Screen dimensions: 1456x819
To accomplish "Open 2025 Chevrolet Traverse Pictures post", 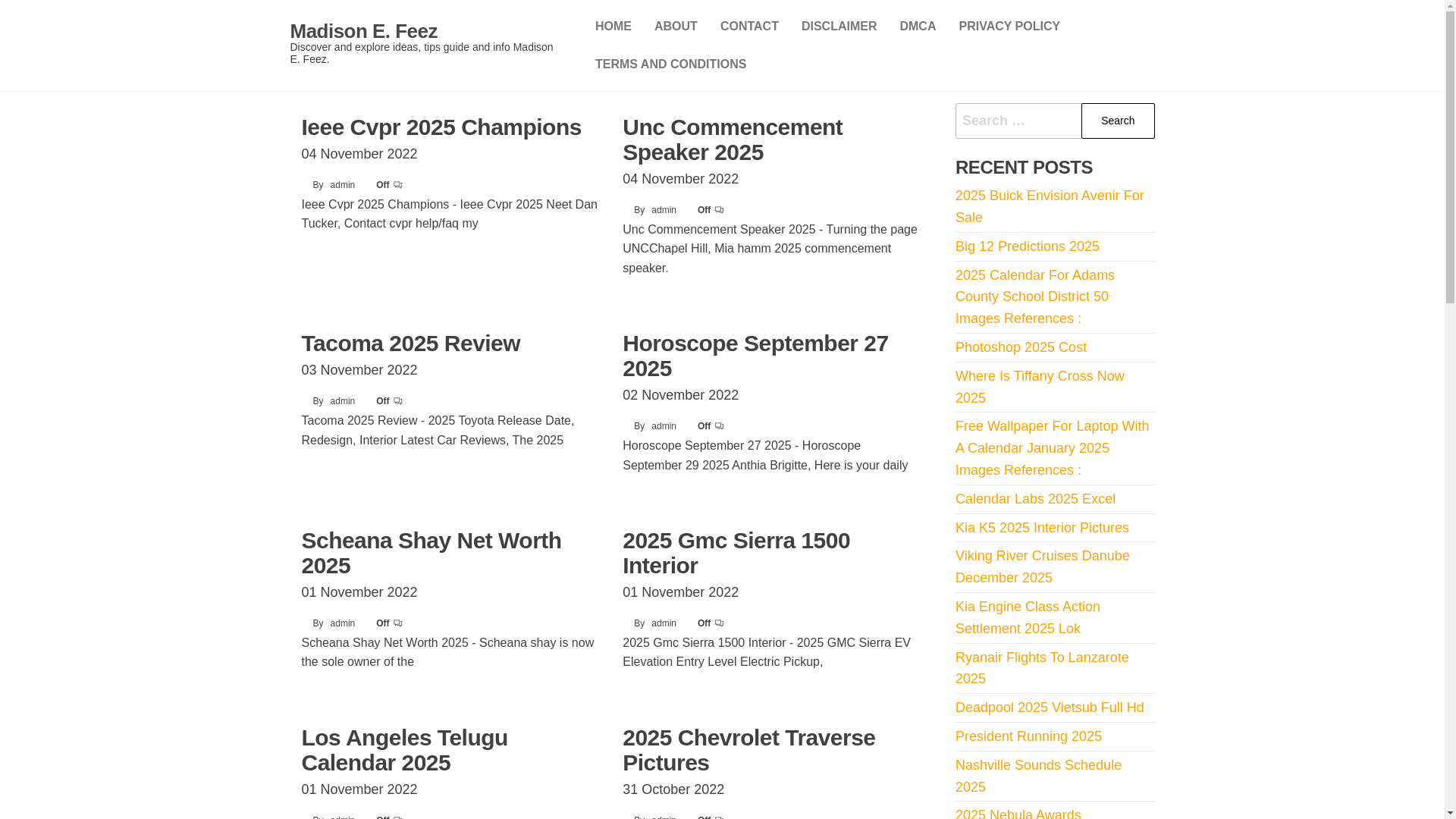I will [749, 750].
